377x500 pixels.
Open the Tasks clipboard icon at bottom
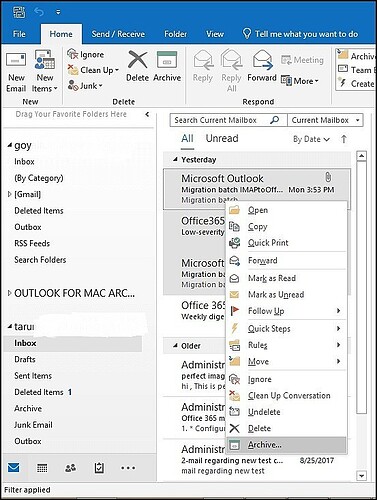[x=99, y=468]
